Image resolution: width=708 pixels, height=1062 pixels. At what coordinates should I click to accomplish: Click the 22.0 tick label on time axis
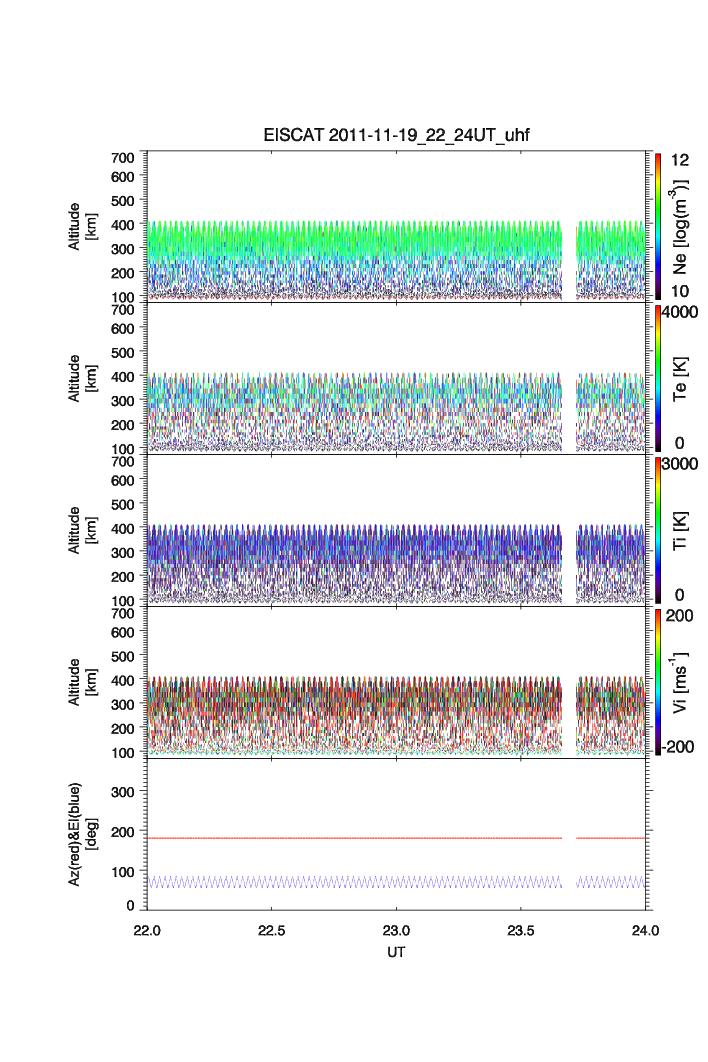coord(148,929)
